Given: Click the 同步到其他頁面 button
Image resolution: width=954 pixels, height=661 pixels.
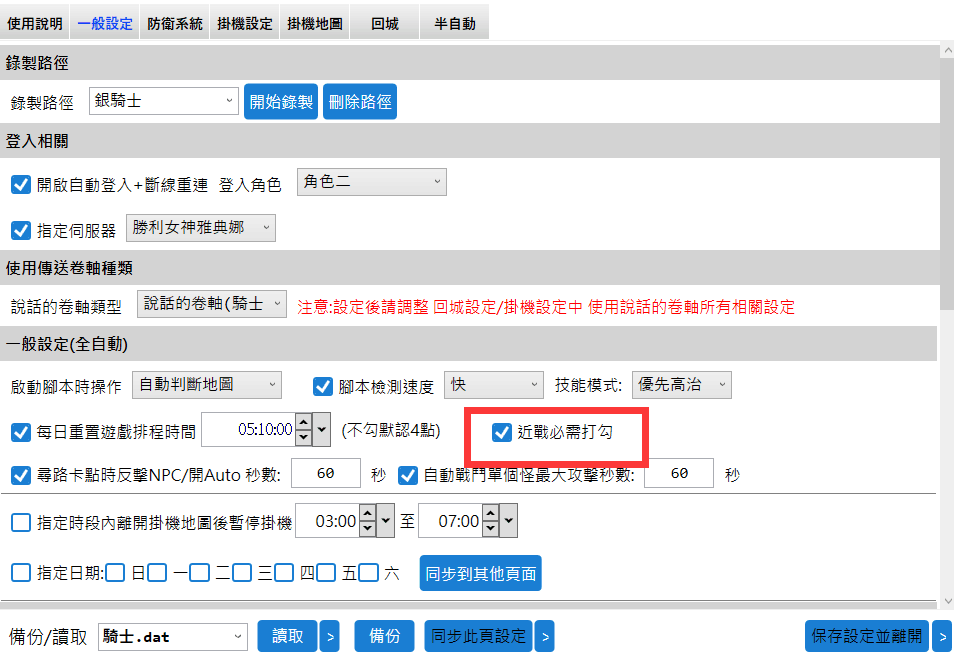Looking at the screenshot, I should (x=480, y=574).
